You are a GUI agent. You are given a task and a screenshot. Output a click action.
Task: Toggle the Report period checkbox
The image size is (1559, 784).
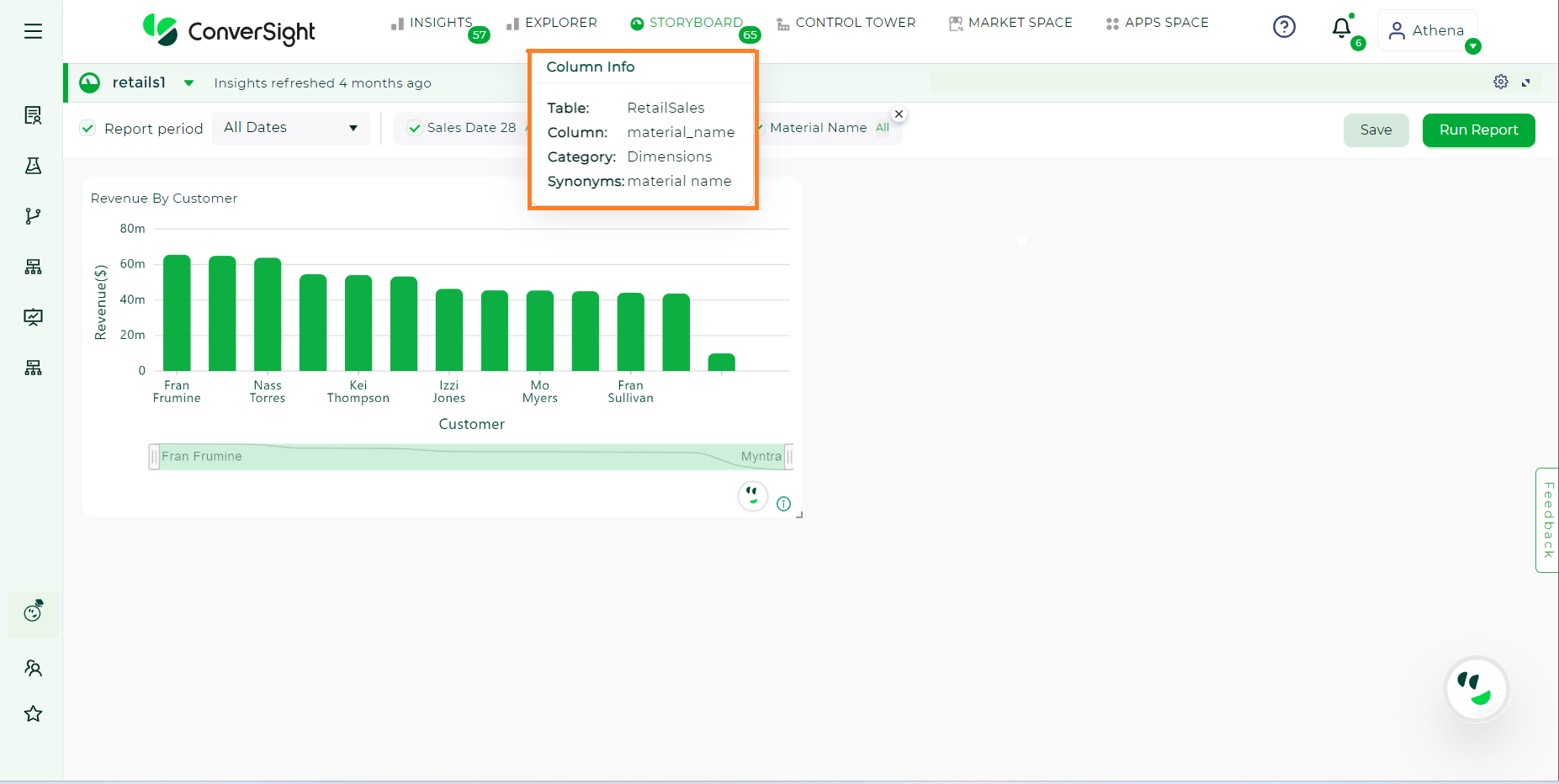[x=88, y=129]
